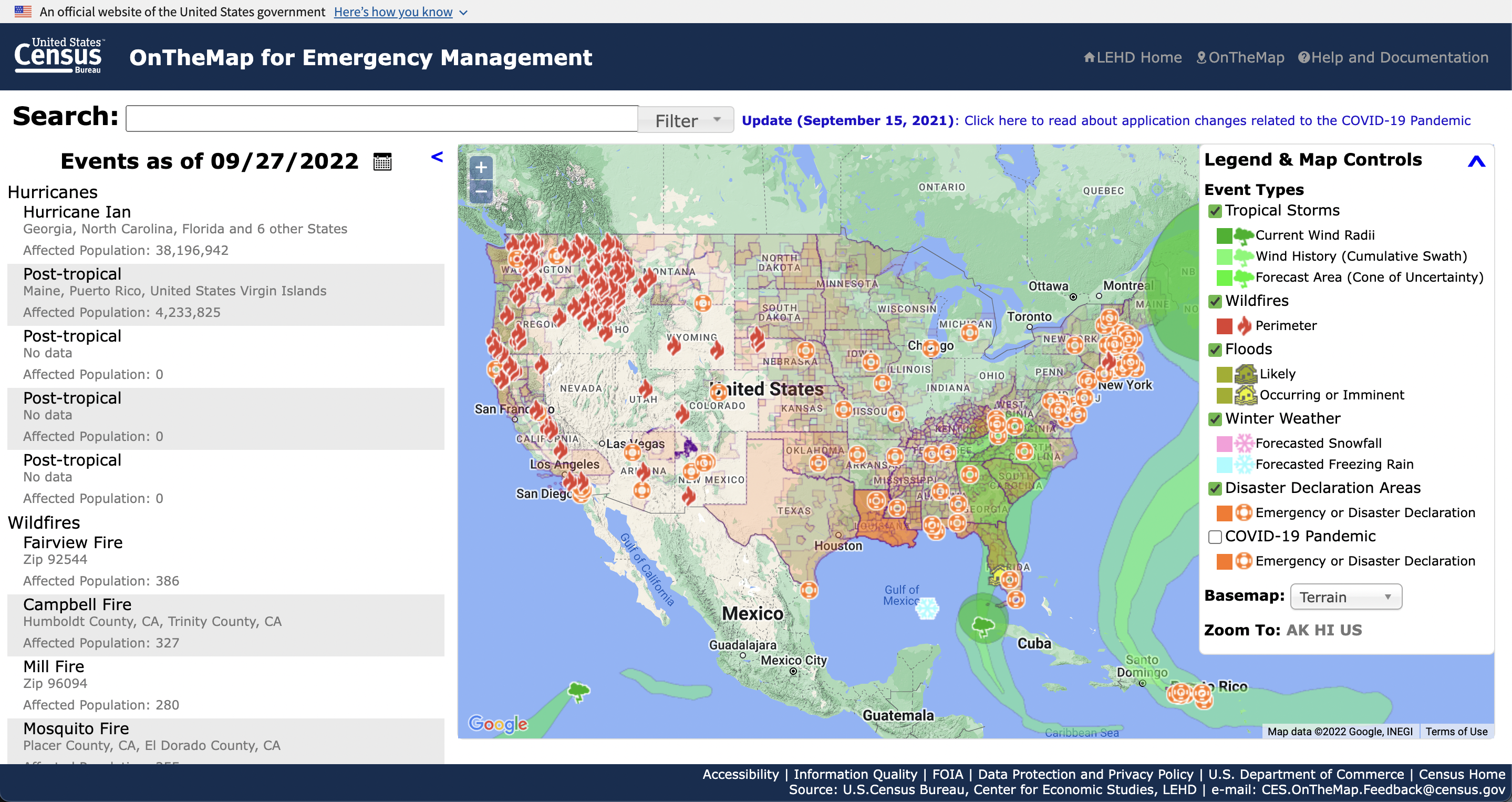Click the Wind History storm legend icon

pyautogui.click(x=1244, y=256)
